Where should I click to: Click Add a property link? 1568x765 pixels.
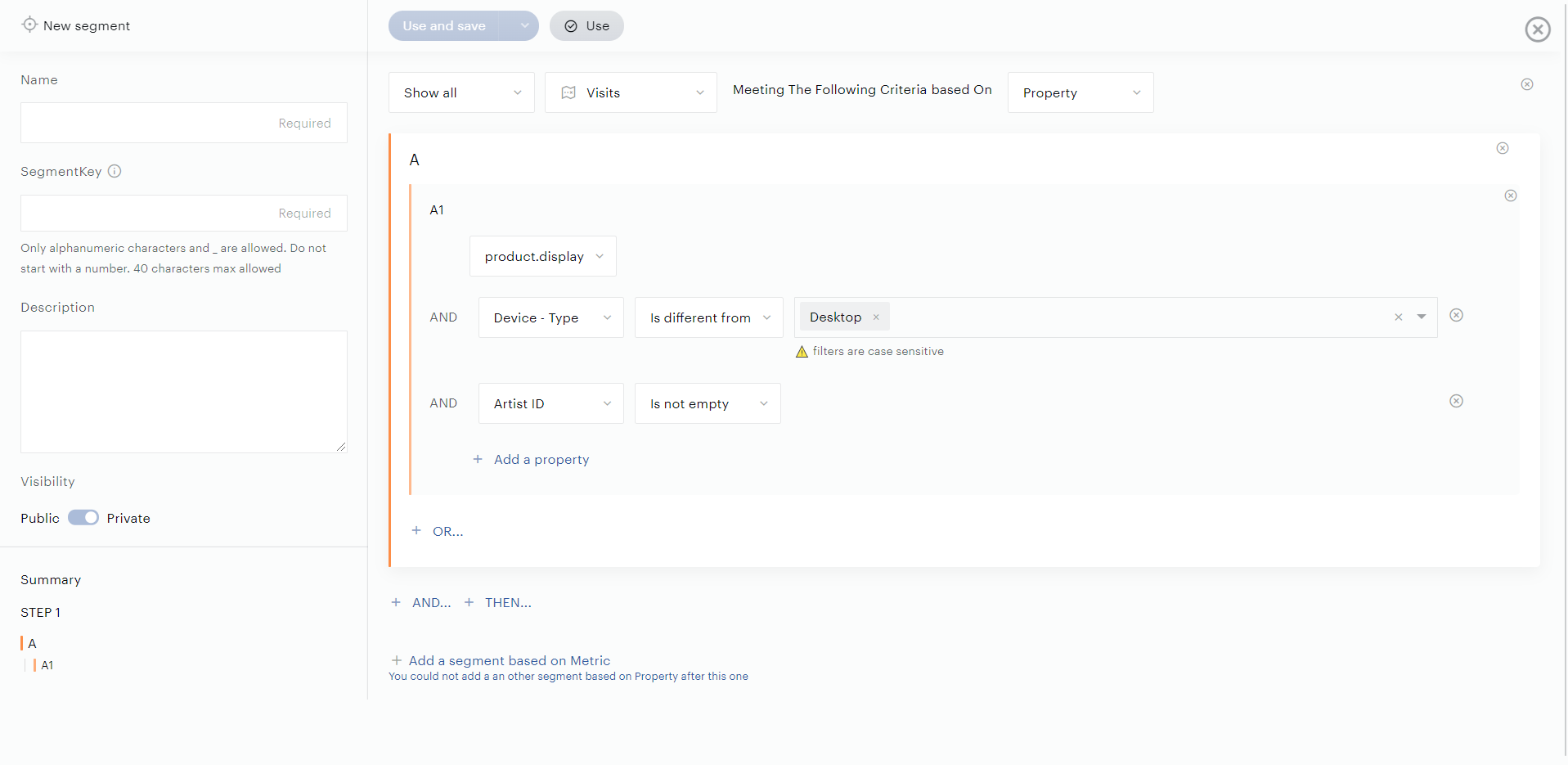pos(541,460)
